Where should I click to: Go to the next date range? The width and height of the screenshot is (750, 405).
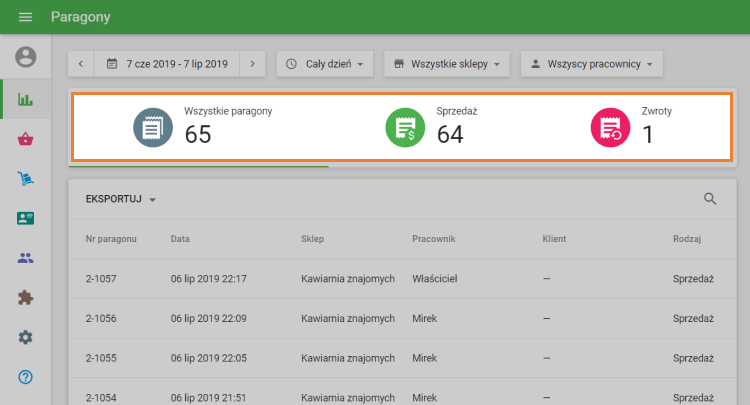253,64
